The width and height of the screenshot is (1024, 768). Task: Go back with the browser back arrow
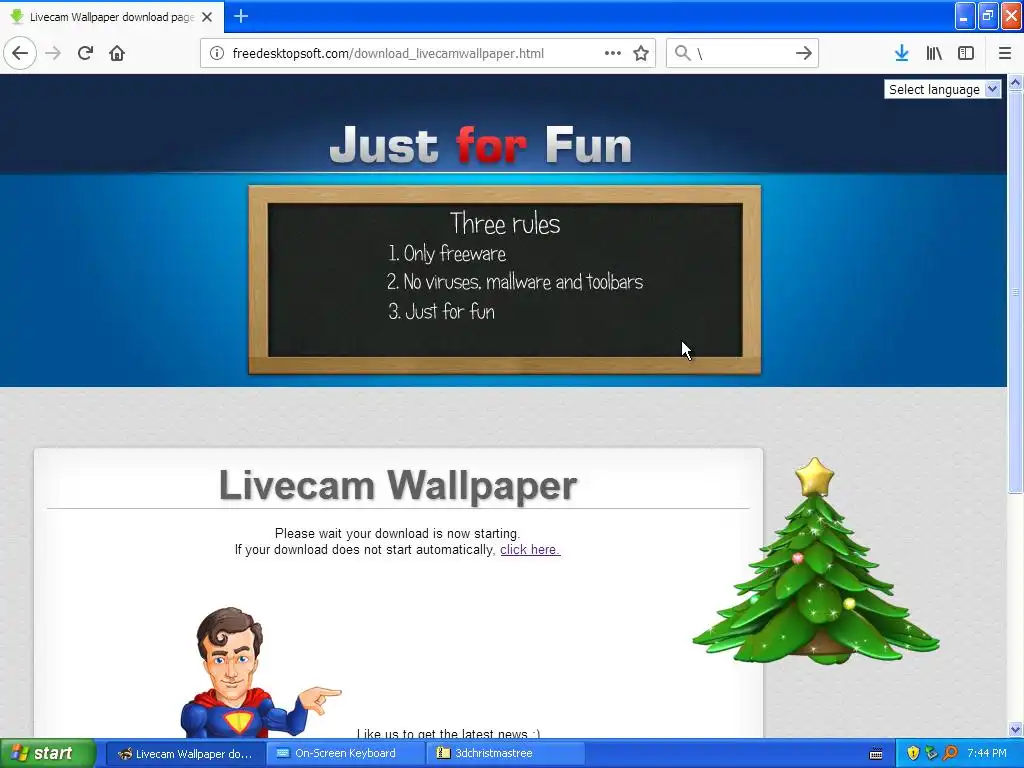click(x=20, y=53)
